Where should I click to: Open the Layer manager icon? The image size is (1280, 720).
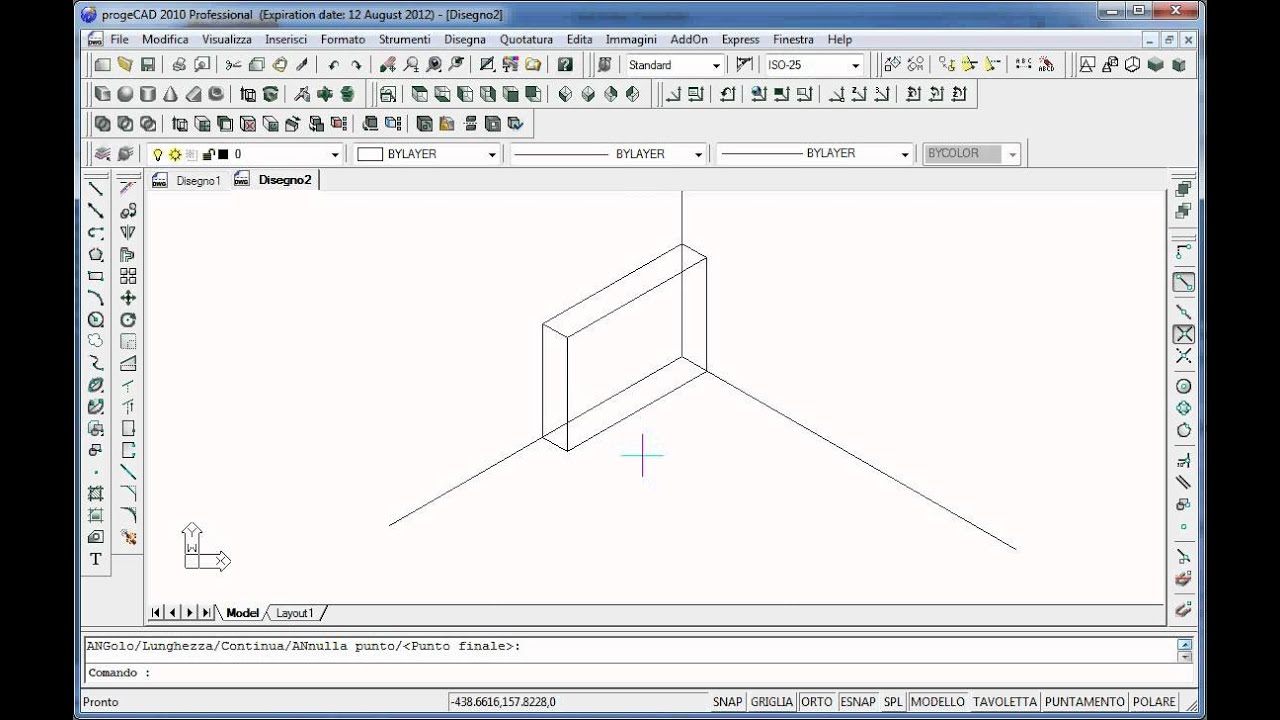[102, 154]
